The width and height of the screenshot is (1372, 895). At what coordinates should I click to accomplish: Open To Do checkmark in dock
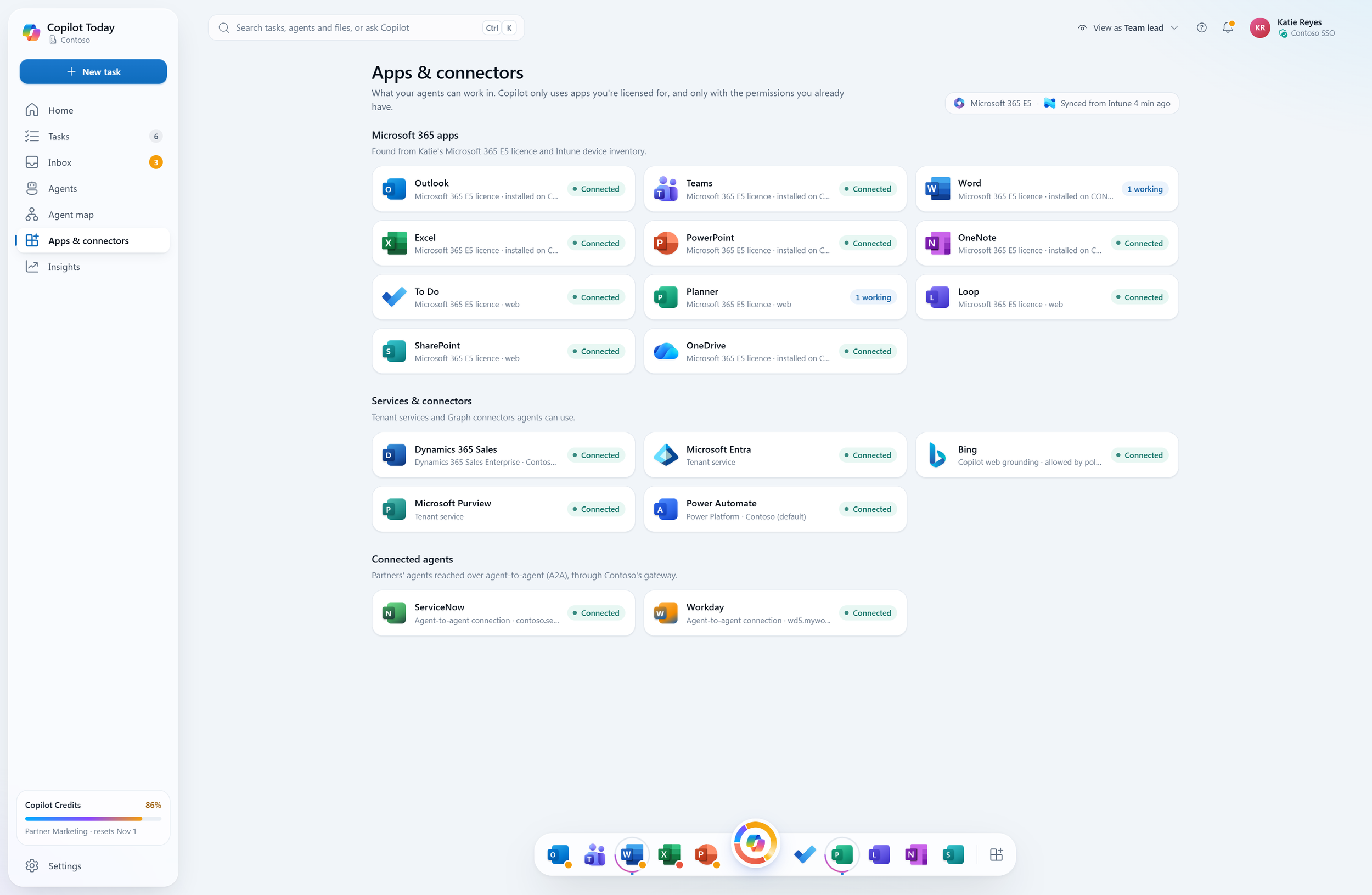pyautogui.click(x=805, y=854)
